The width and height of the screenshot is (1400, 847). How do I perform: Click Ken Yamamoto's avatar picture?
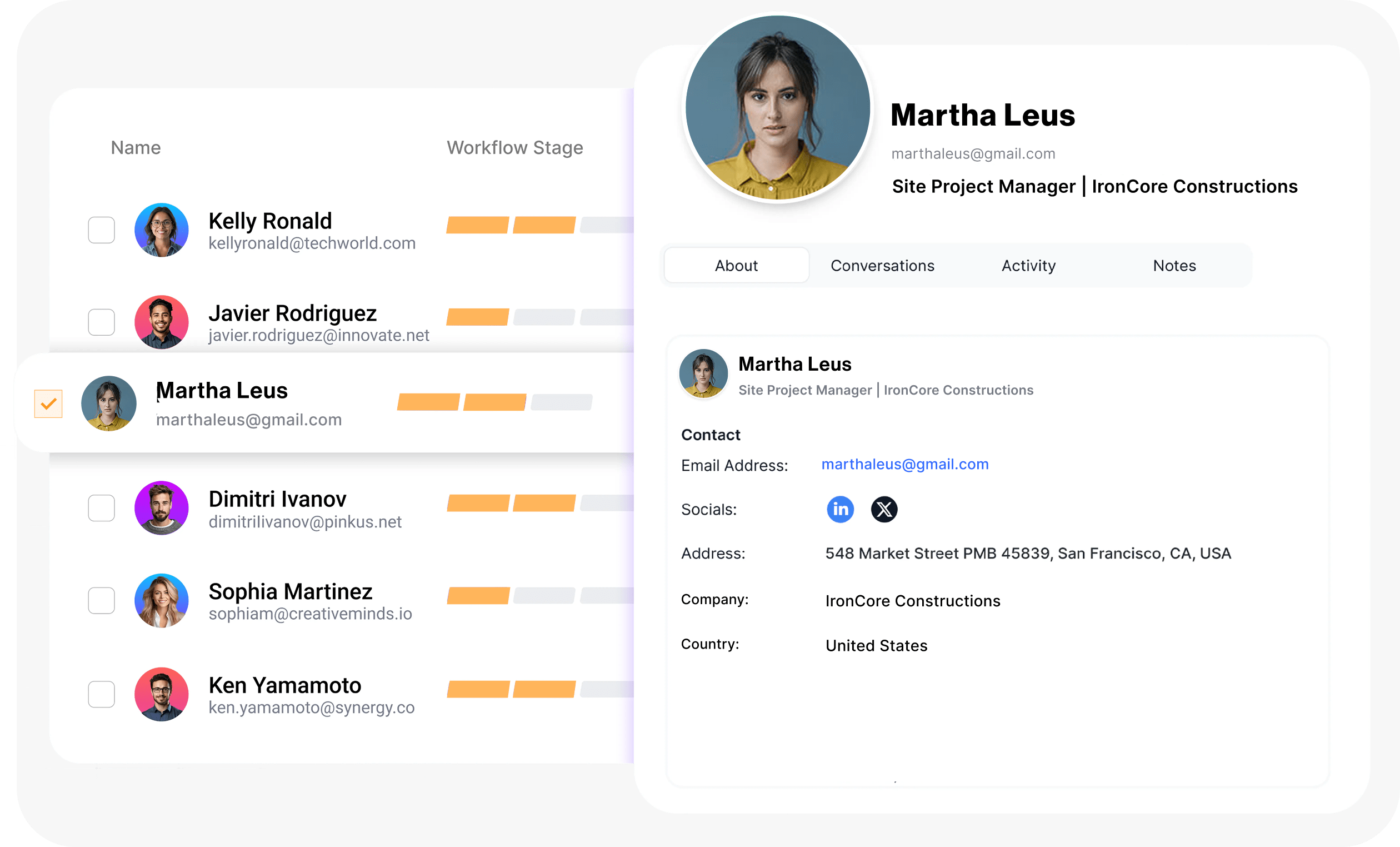[x=161, y=694]
